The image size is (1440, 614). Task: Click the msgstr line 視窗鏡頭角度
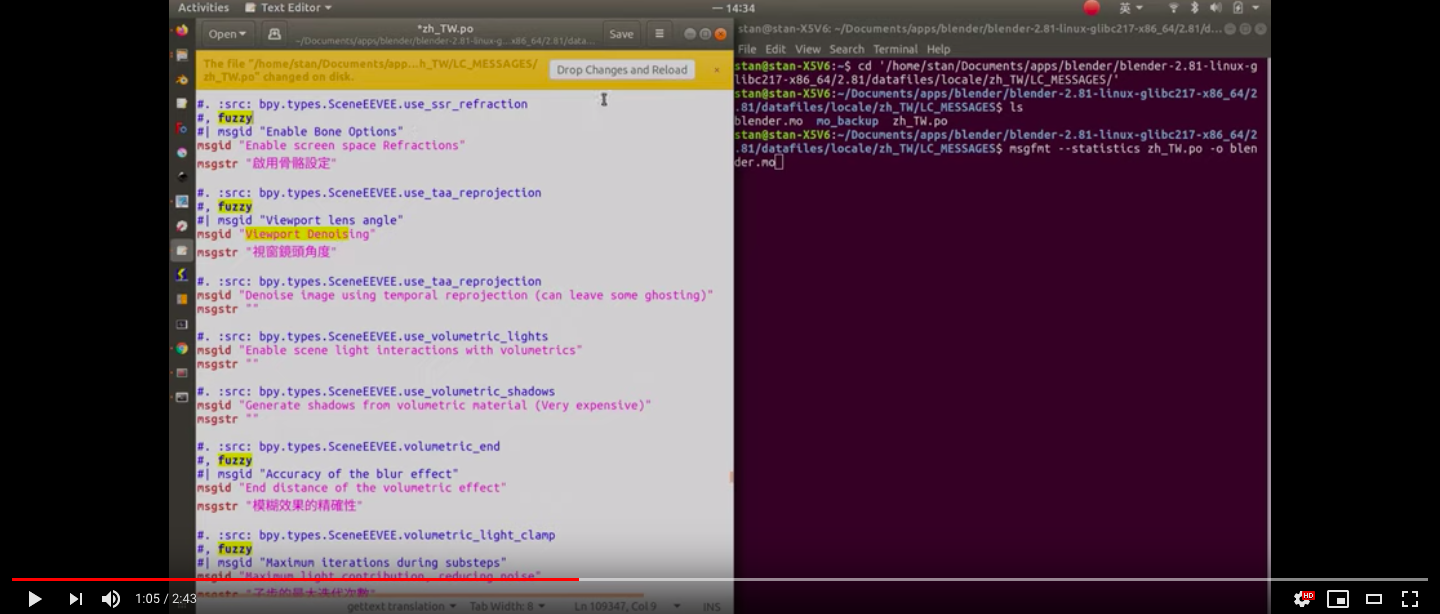[x=267, y=252]
